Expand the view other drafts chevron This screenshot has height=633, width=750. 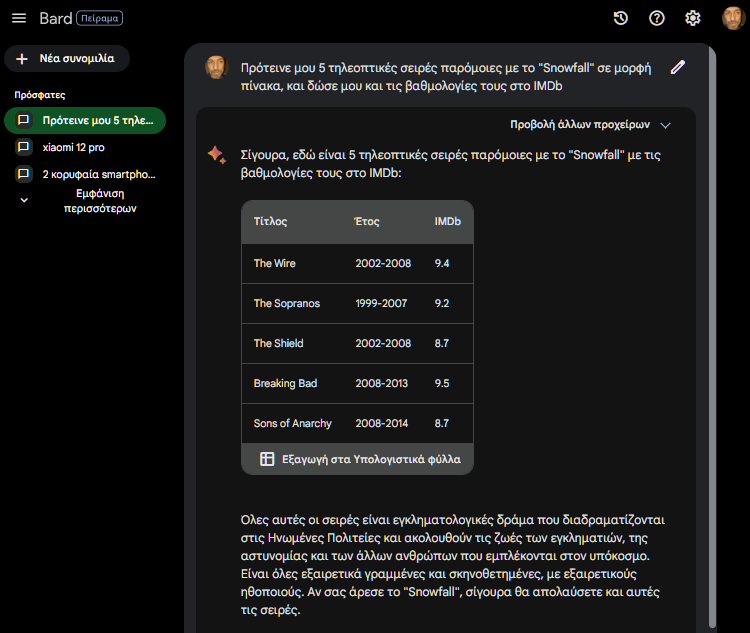pos(665,125)
